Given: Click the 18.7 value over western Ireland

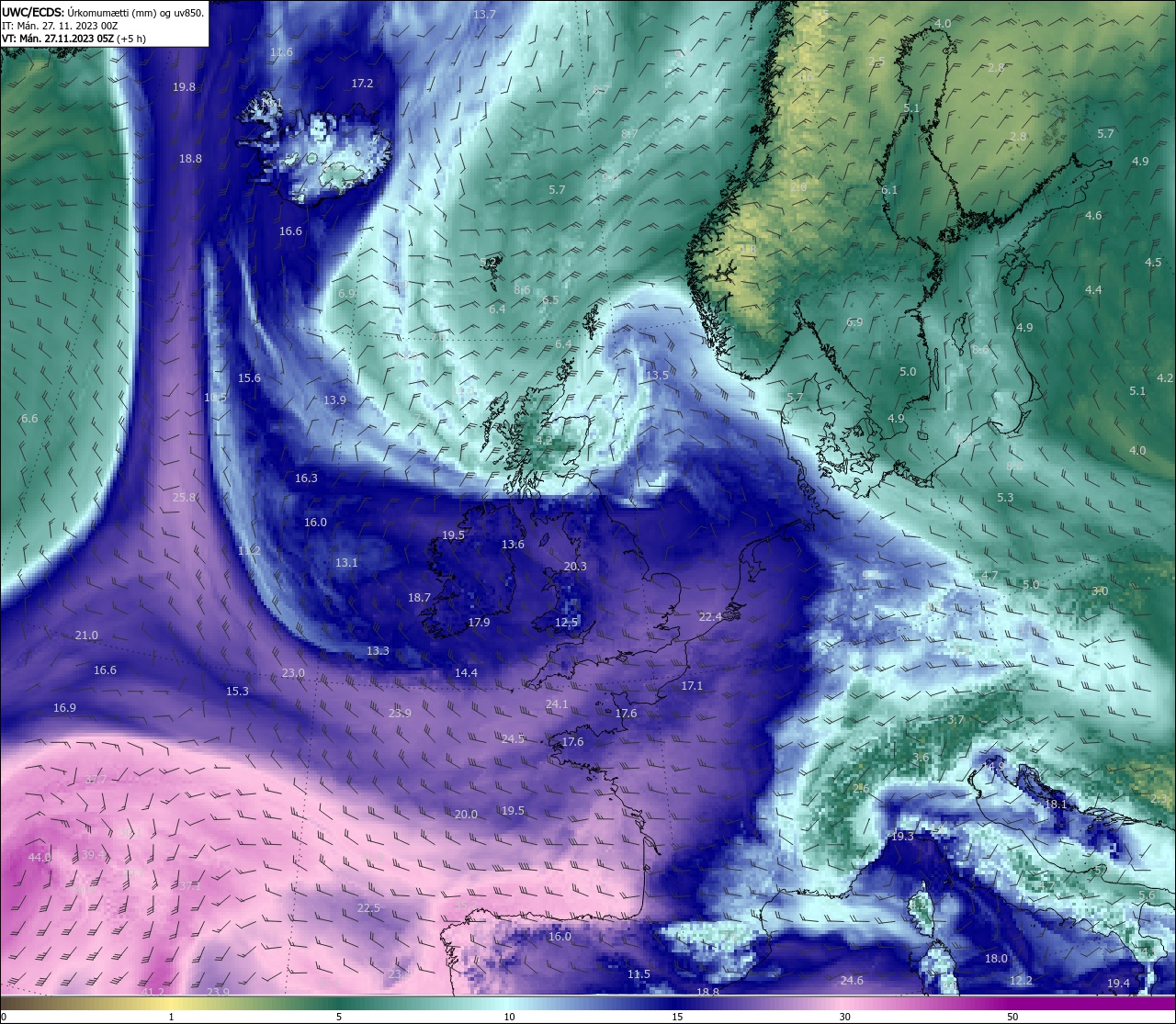Looking at the screenshot, I should pos(419,598).
